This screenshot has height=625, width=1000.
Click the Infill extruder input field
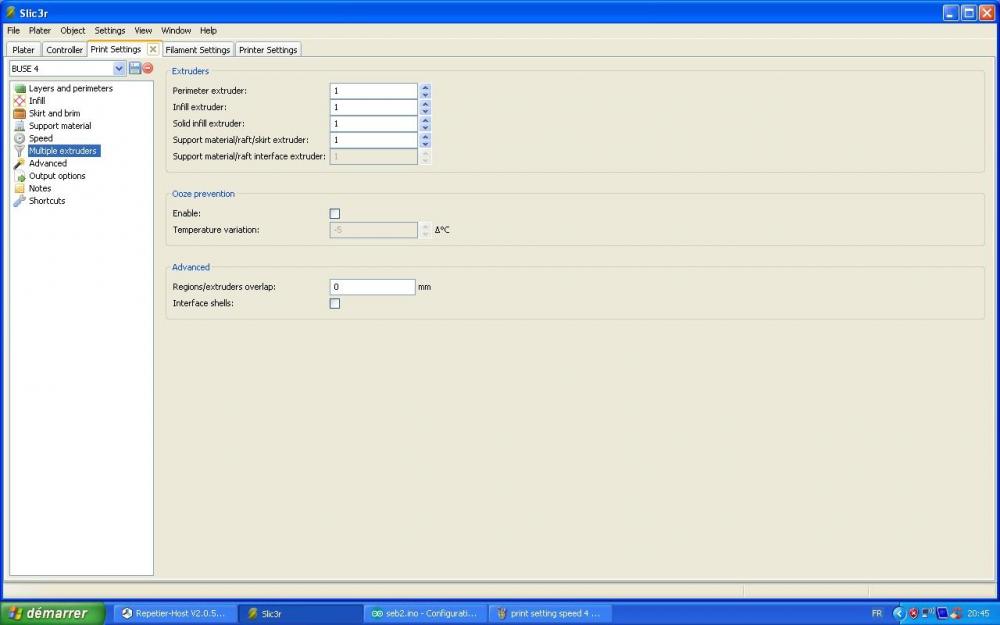pyautogui.click(x=374, y=108)
